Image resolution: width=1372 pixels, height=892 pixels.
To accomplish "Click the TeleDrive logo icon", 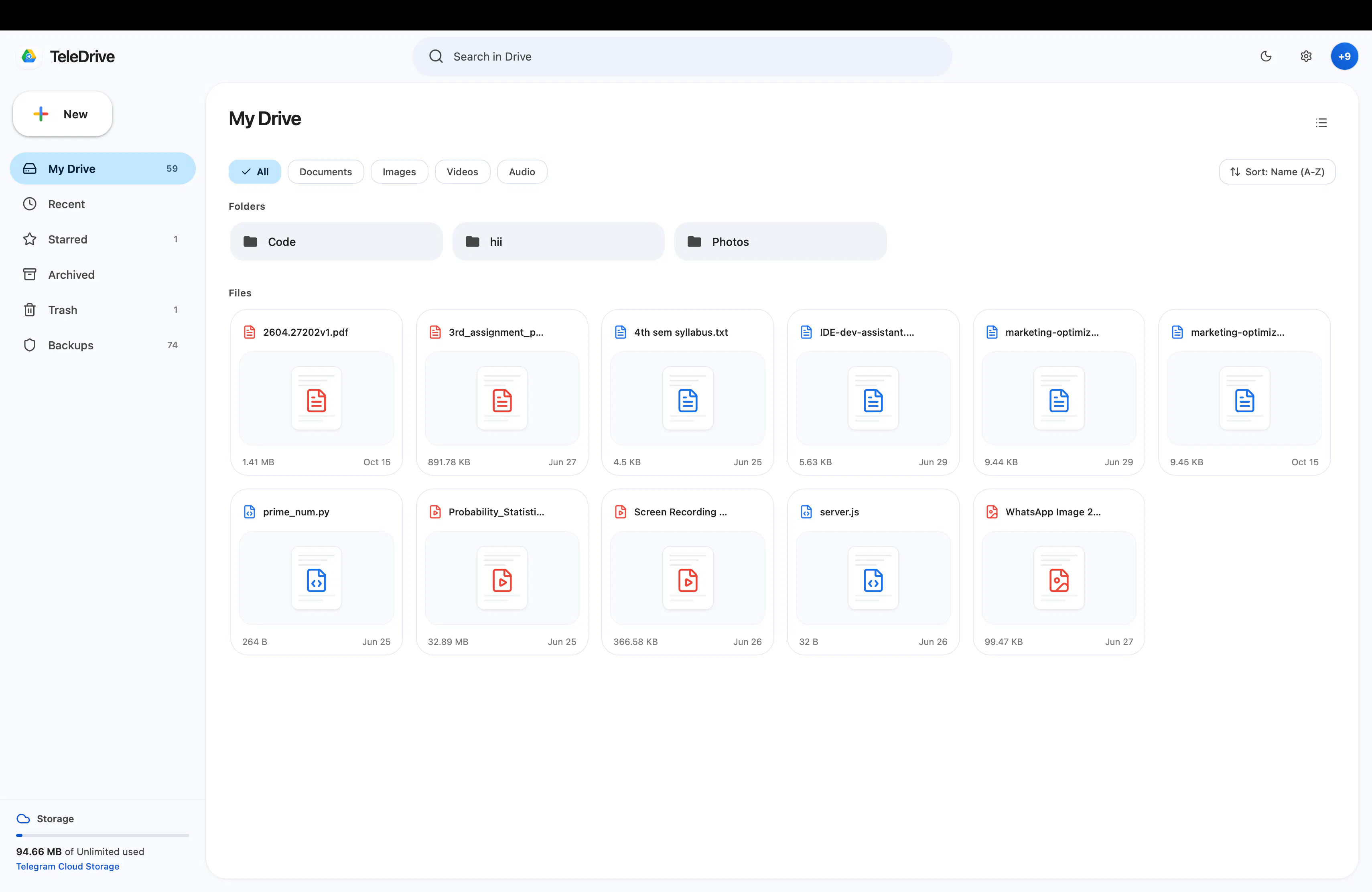I will tap(29, 57).
